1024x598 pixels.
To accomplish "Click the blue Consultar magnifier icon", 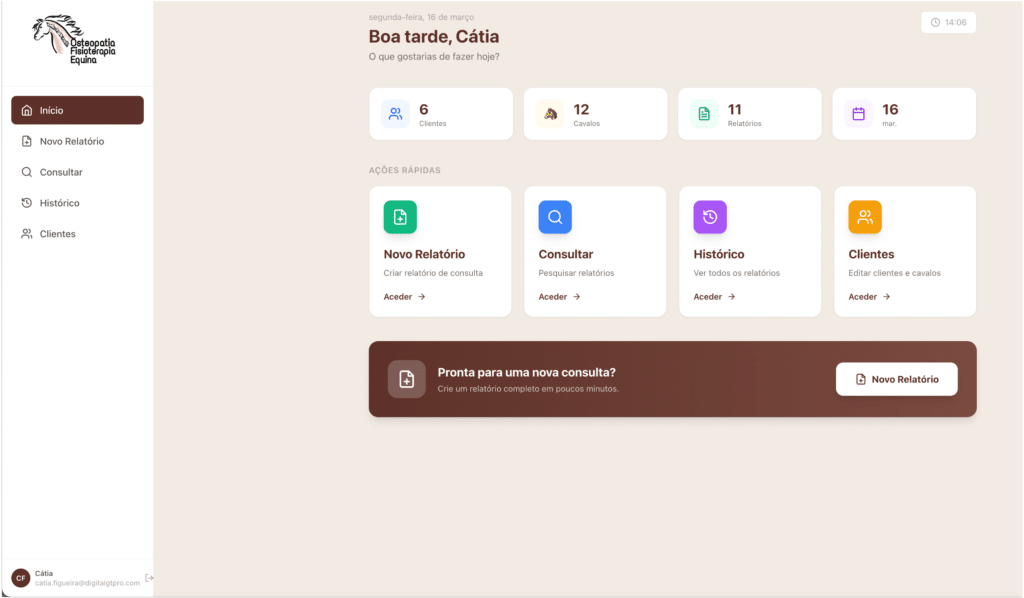I will point(555,217).
